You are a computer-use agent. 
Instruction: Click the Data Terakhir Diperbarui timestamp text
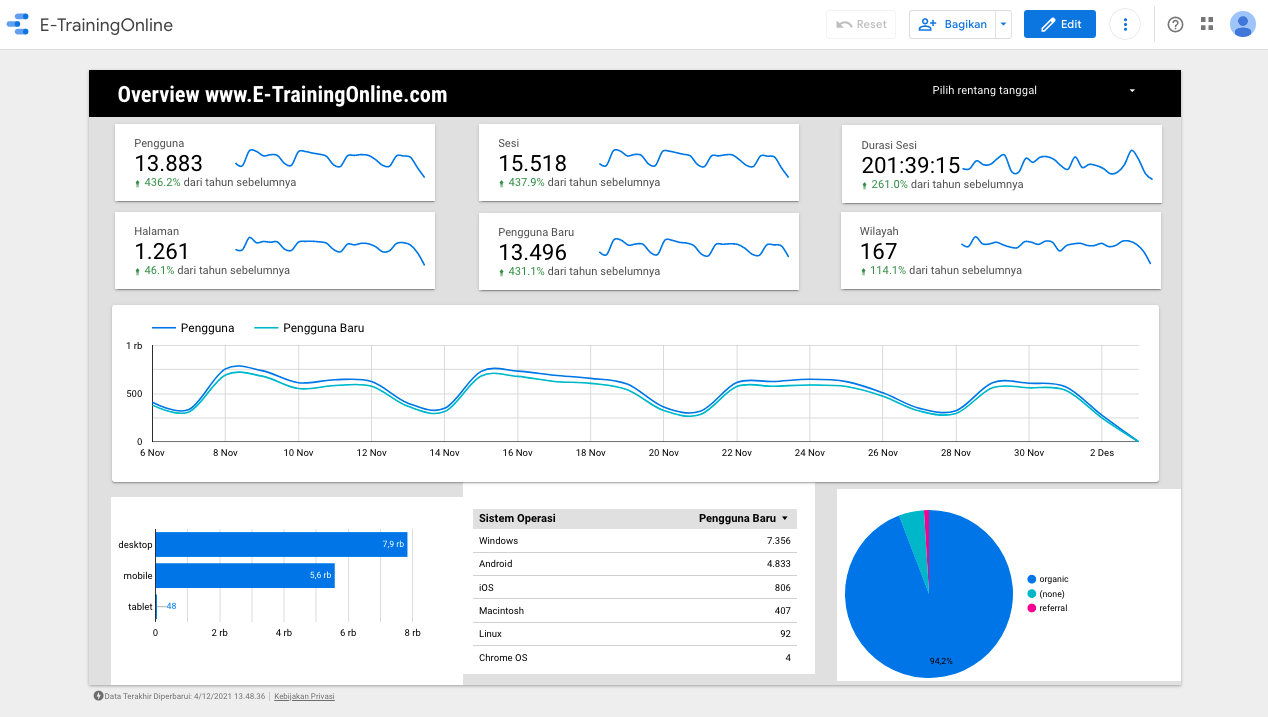(x=184, y=696)
